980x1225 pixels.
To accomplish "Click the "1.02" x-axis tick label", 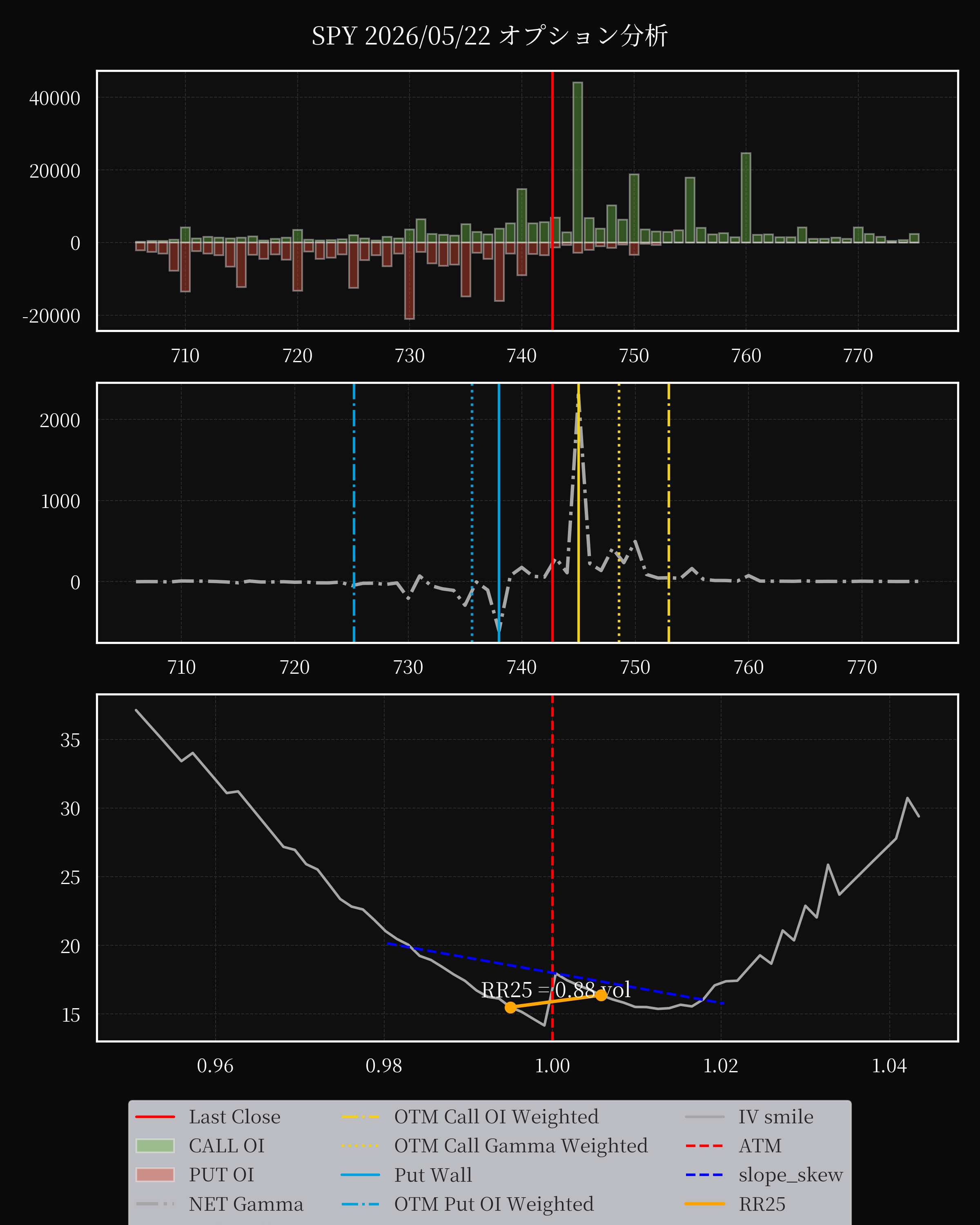I will coord(721,1065).
